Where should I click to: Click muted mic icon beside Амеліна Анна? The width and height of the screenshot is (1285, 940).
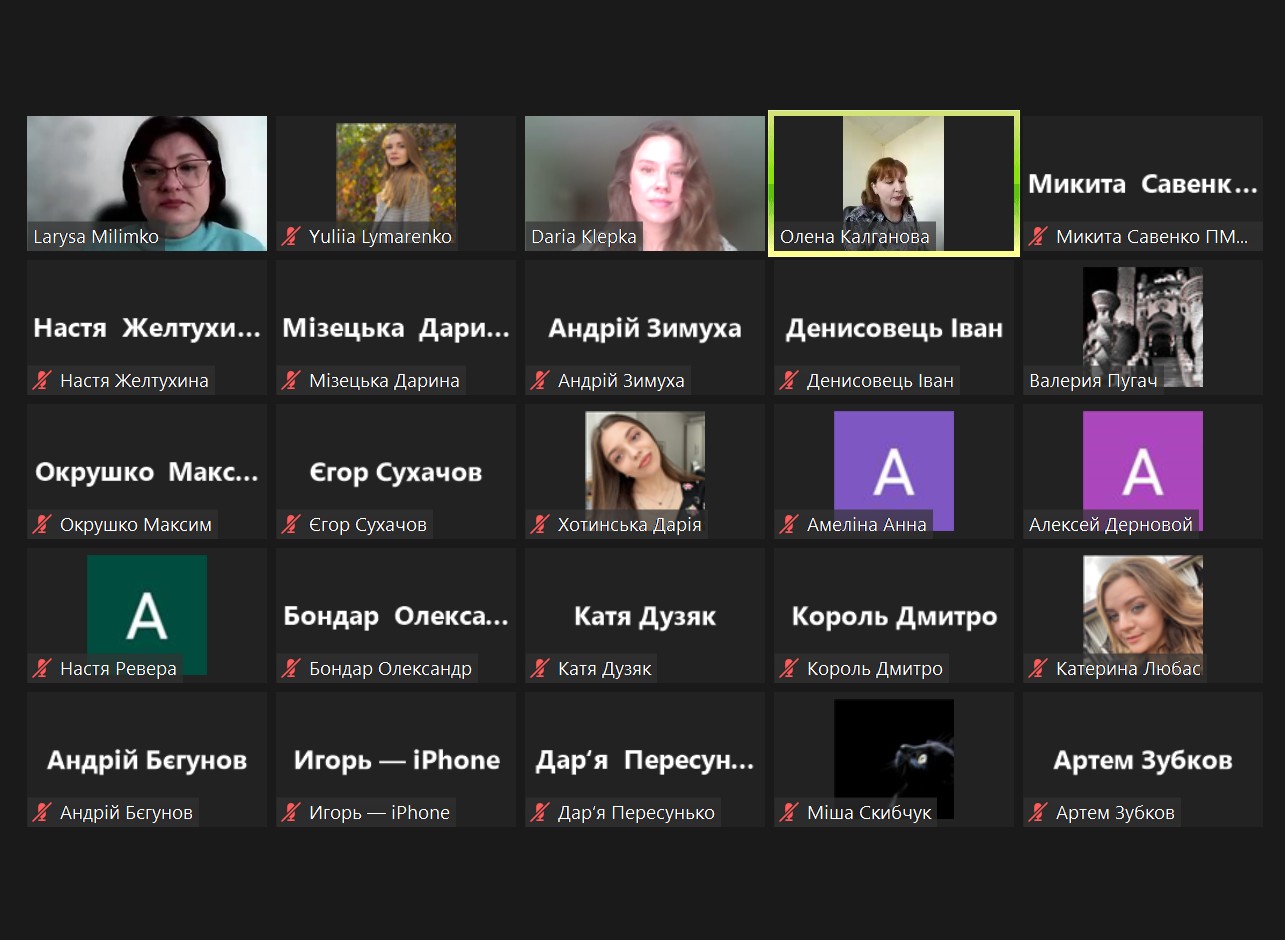click(x=789, y=524)
